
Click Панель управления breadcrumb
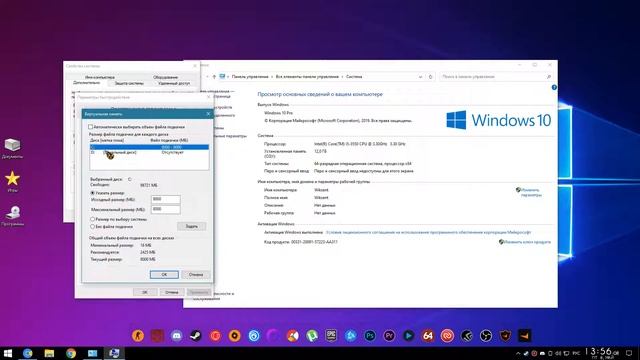(250, 77)
